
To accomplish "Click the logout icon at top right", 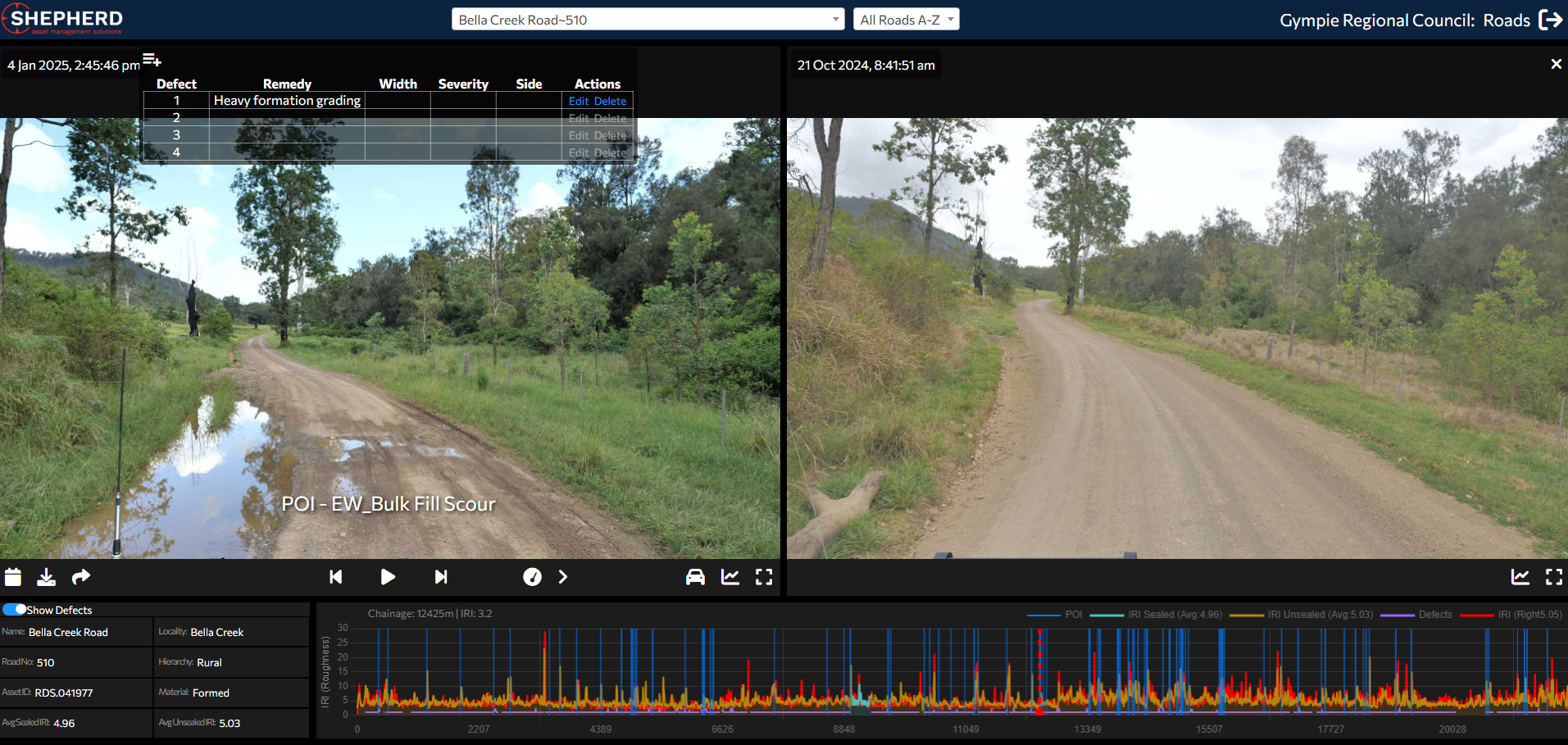I will (1551, 20).
